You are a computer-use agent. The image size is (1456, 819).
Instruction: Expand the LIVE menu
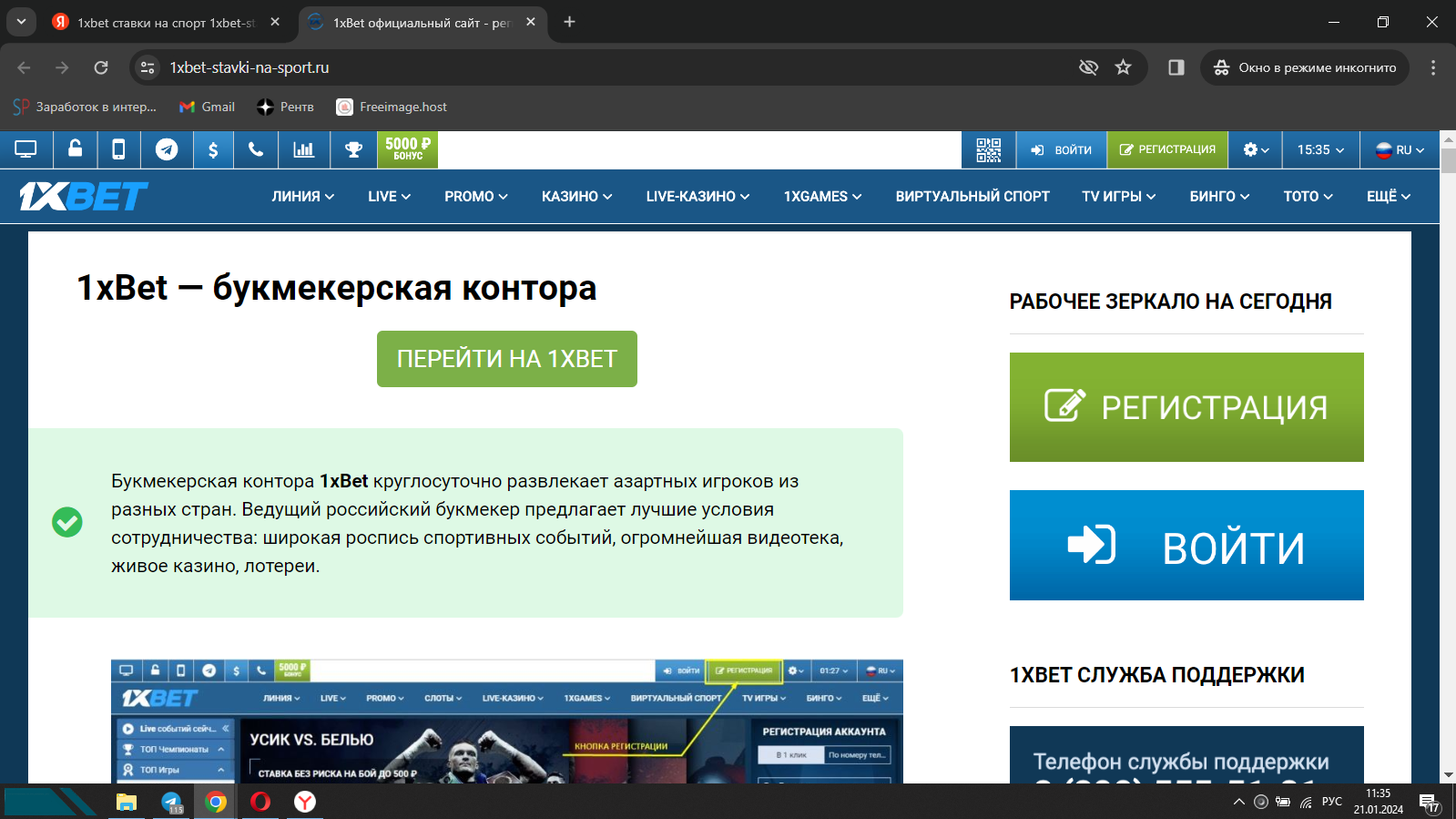[390, 196]
